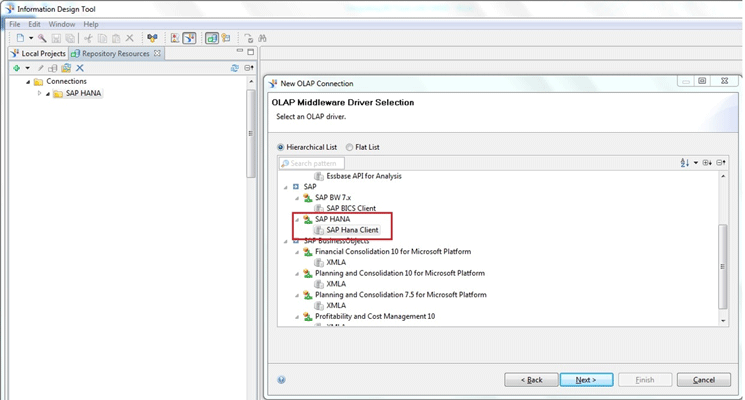Click the Save icon in main toolbar

pos(56,38)
